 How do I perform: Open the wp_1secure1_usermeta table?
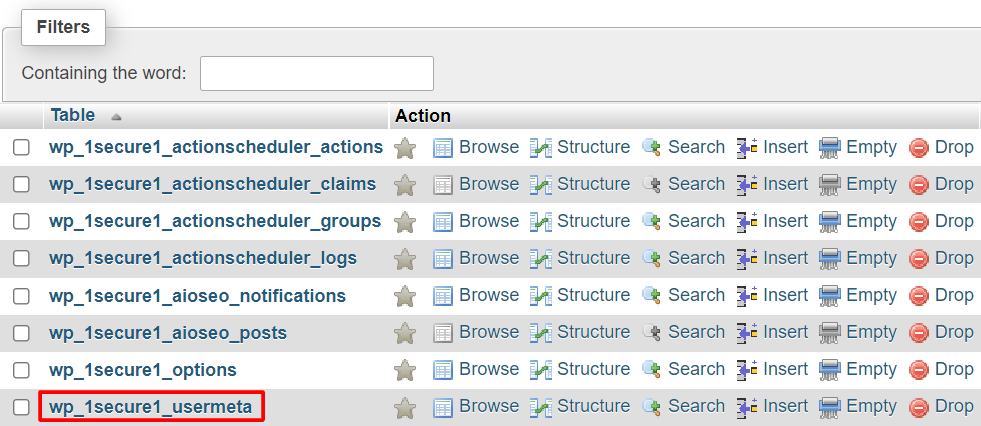(151, 407)
